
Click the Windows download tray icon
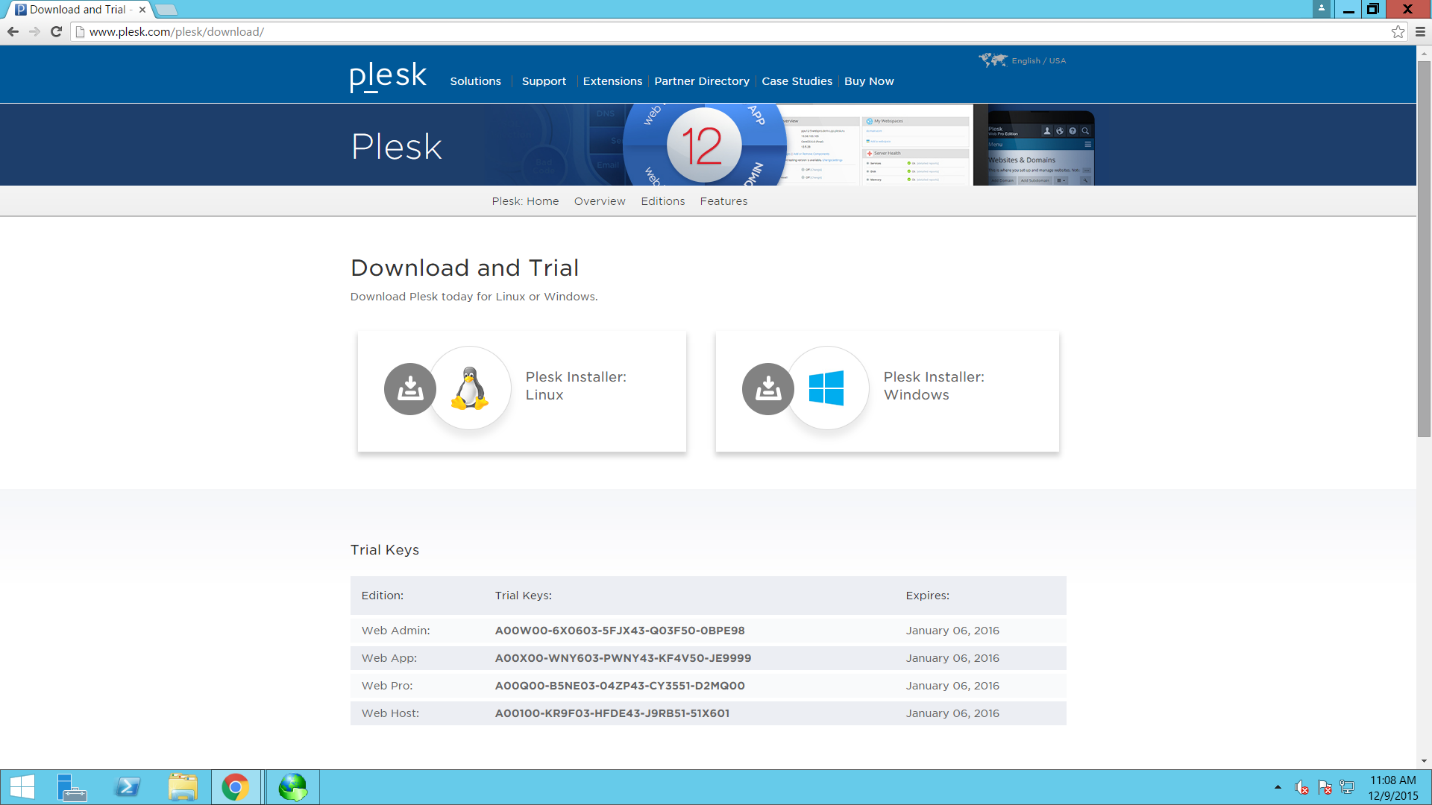768,388
